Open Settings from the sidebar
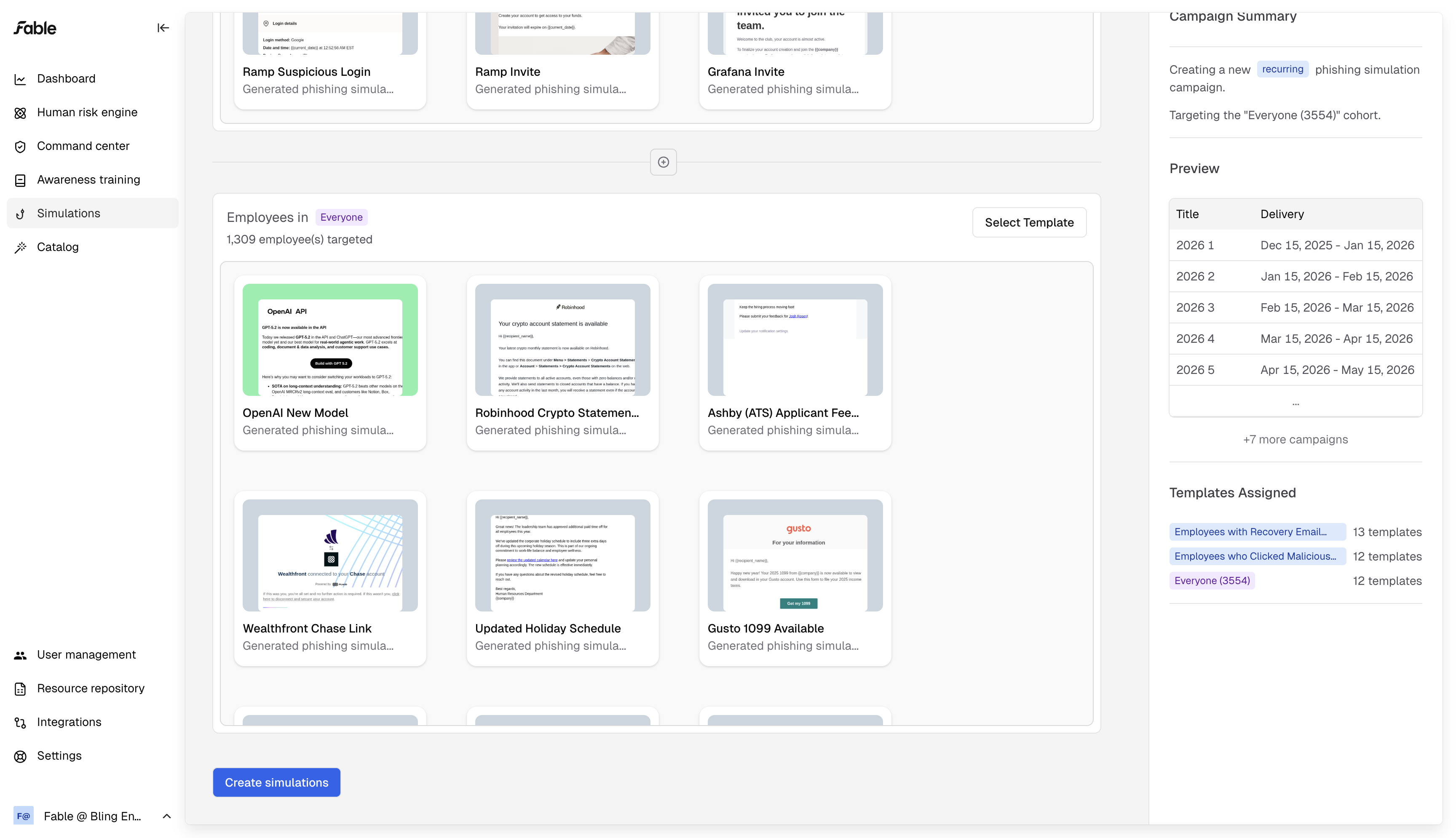The image size is (1456, 838). point(93,756)
